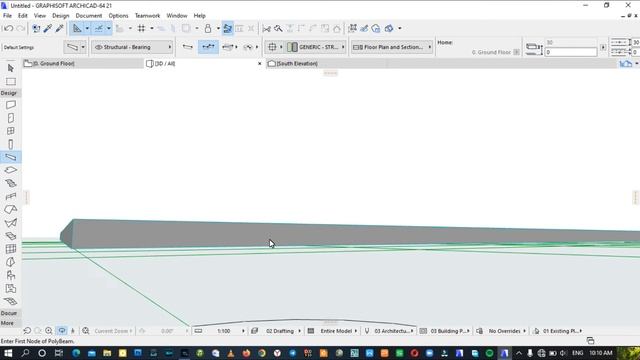Select the Column tool
Screen dimensions: 640x360
coord(11,144)
